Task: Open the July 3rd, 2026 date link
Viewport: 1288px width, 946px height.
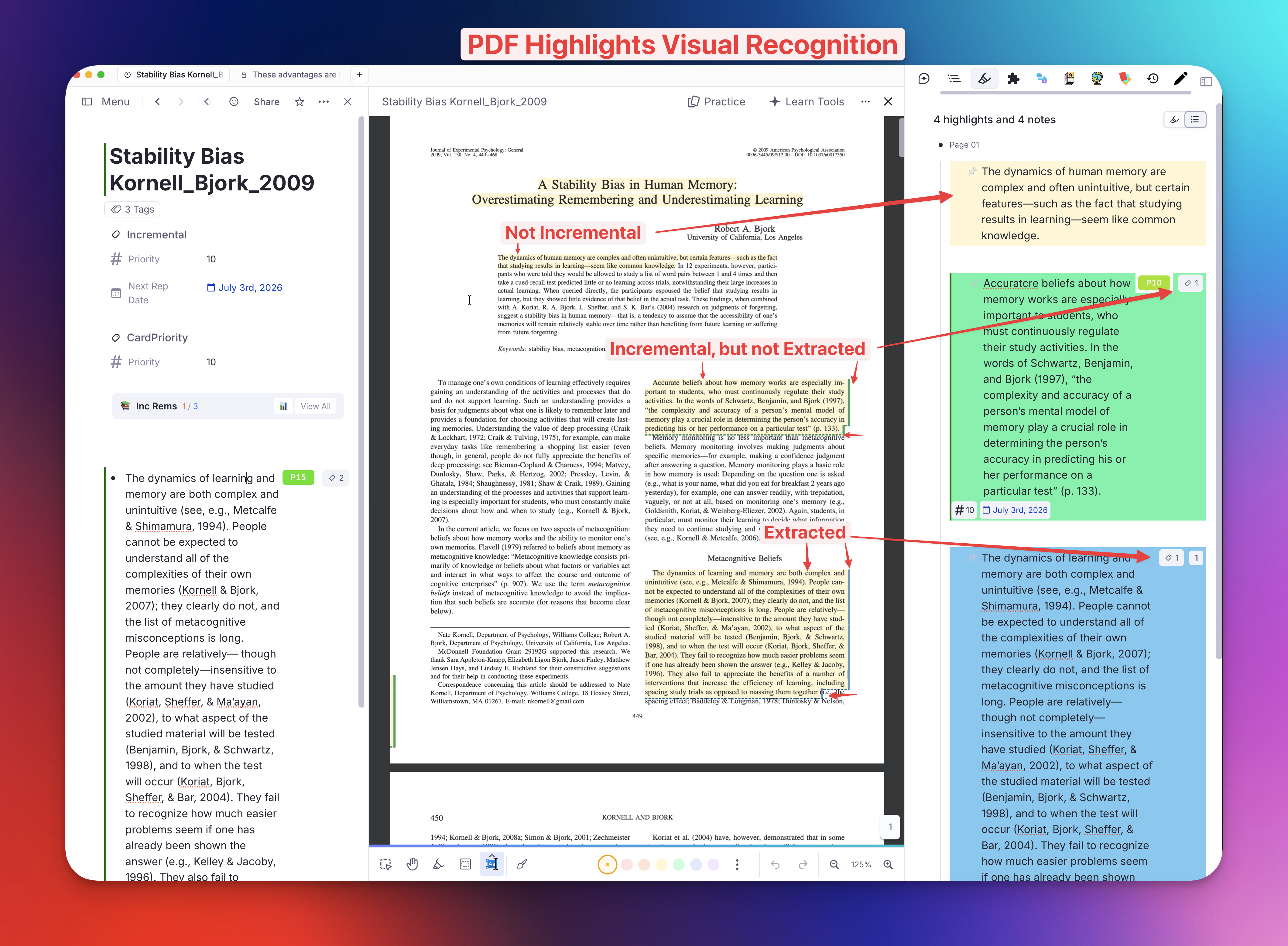Action: (245, 288)
